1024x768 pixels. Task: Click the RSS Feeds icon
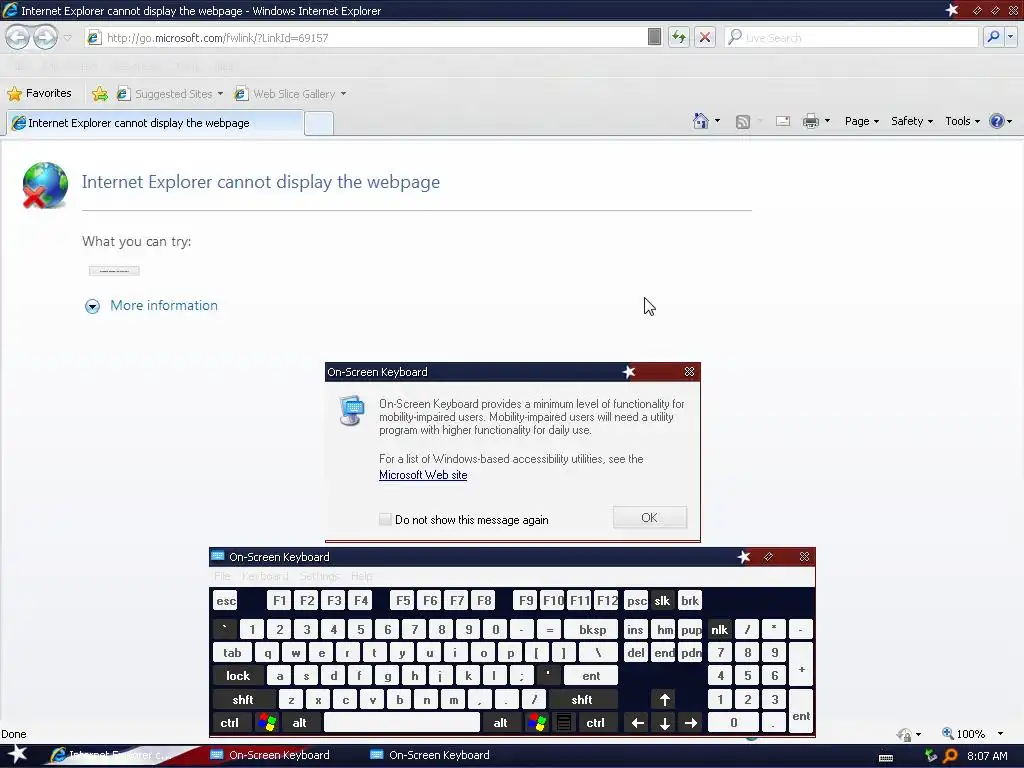743,121
